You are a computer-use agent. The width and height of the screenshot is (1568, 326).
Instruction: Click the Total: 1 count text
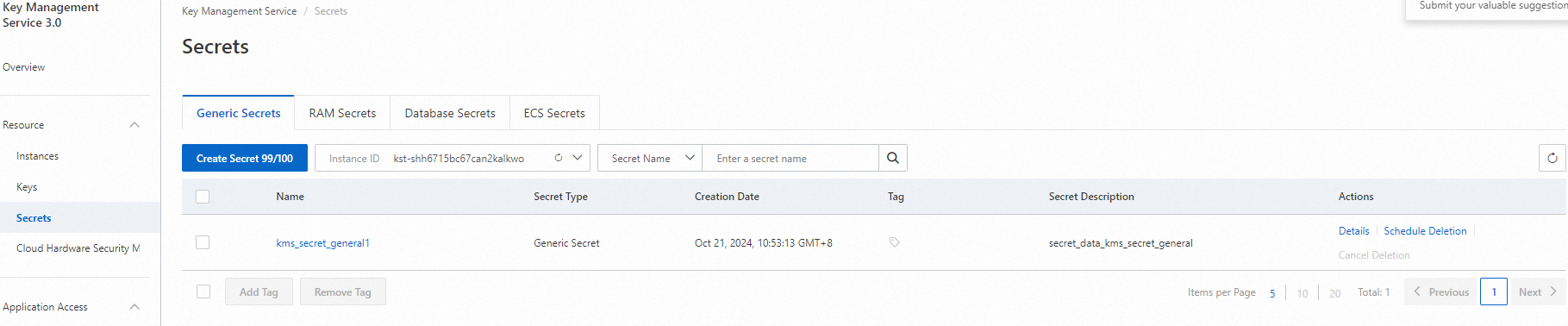1374,292
